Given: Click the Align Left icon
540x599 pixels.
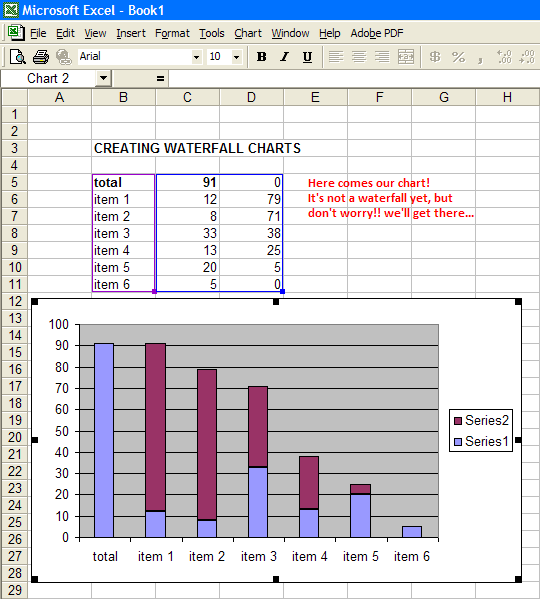Looking at the screenshot, I should [x=336, y=57].
